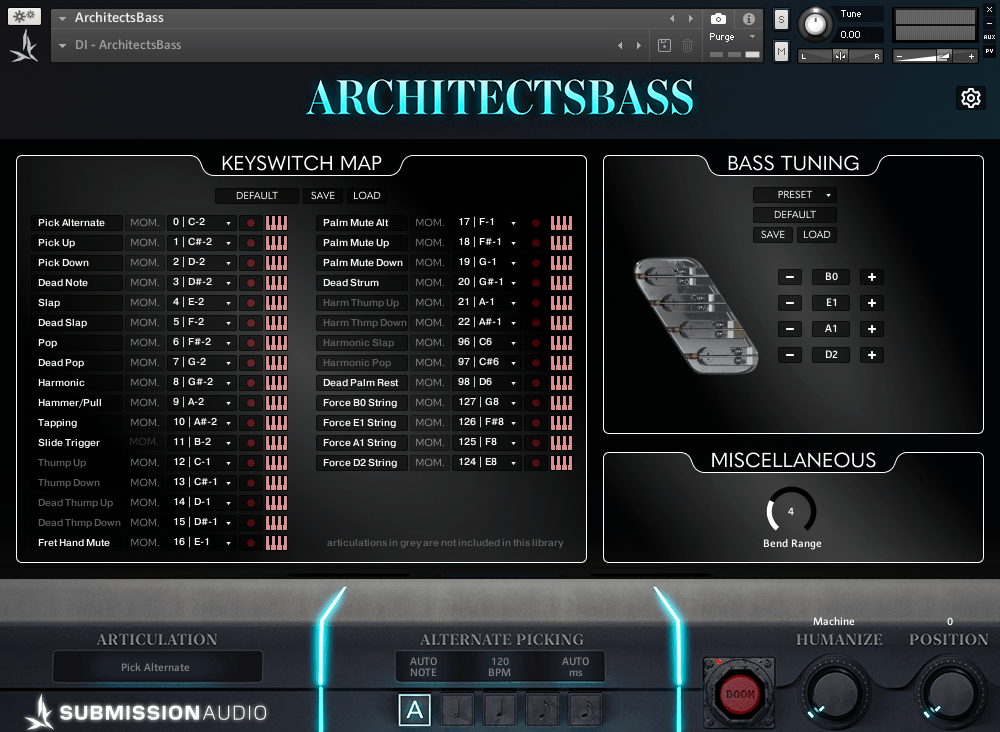Toggle the Mute M button

[781, 51]
